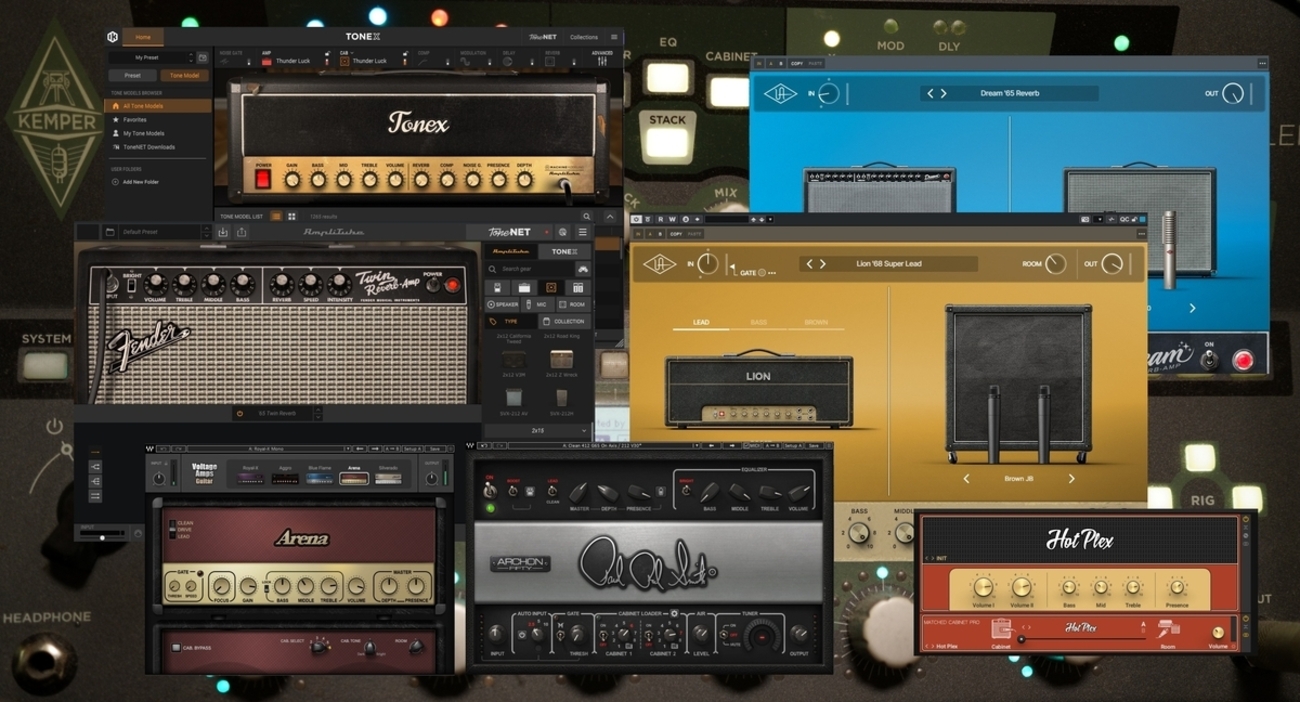Click the Gain knob on the Tonex amp

point(292,180)
